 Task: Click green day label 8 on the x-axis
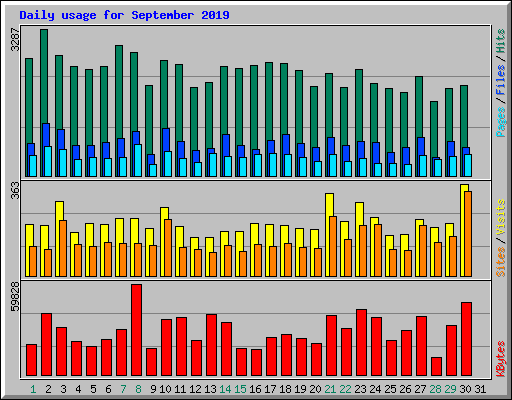coord(138,389)
